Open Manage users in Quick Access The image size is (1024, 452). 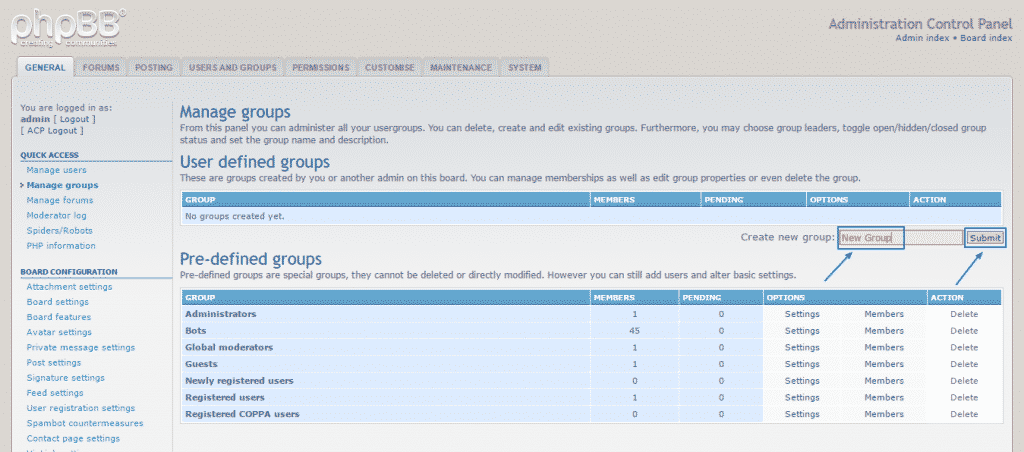(x=56, y=170)
